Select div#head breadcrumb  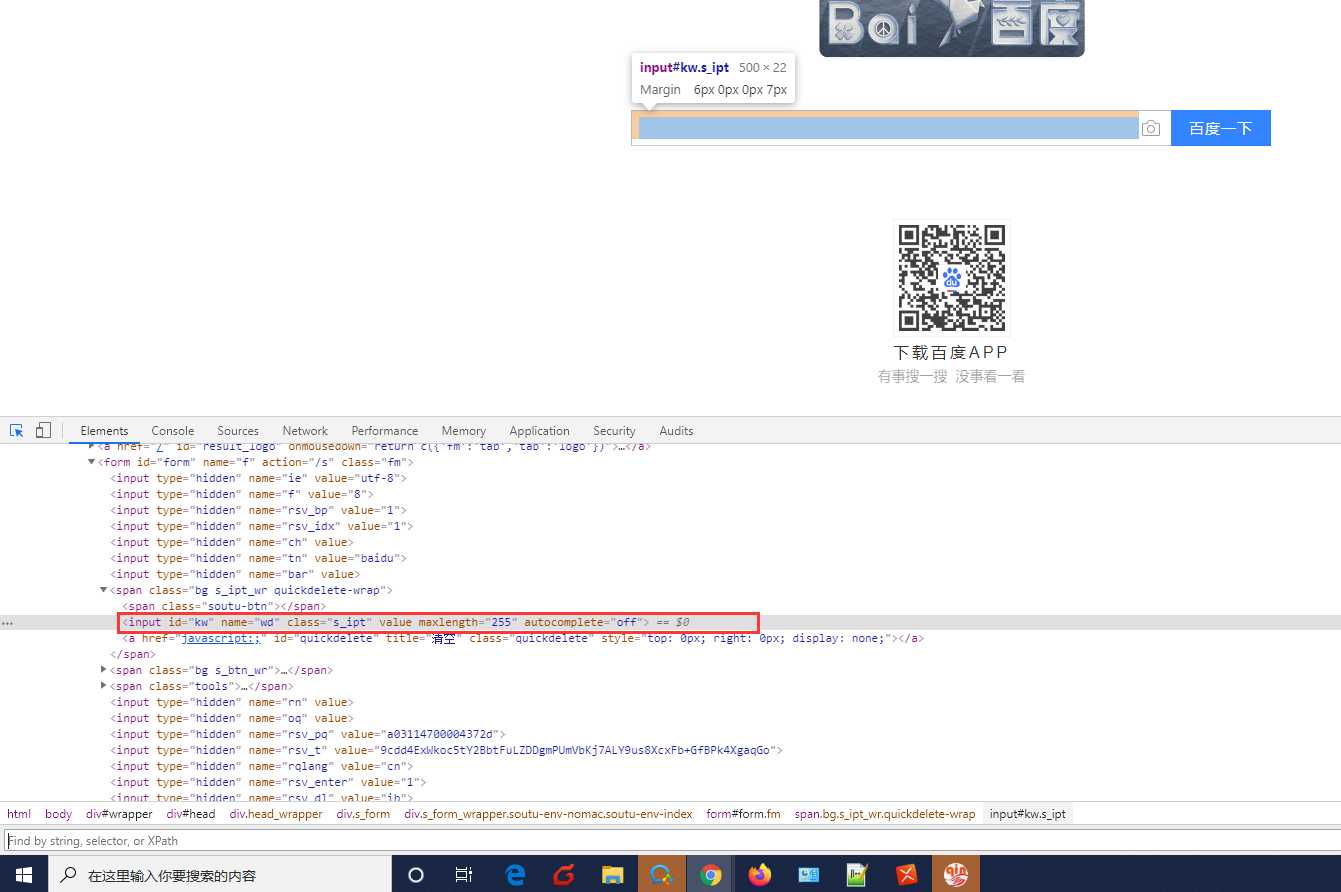[x=191, y=814]
